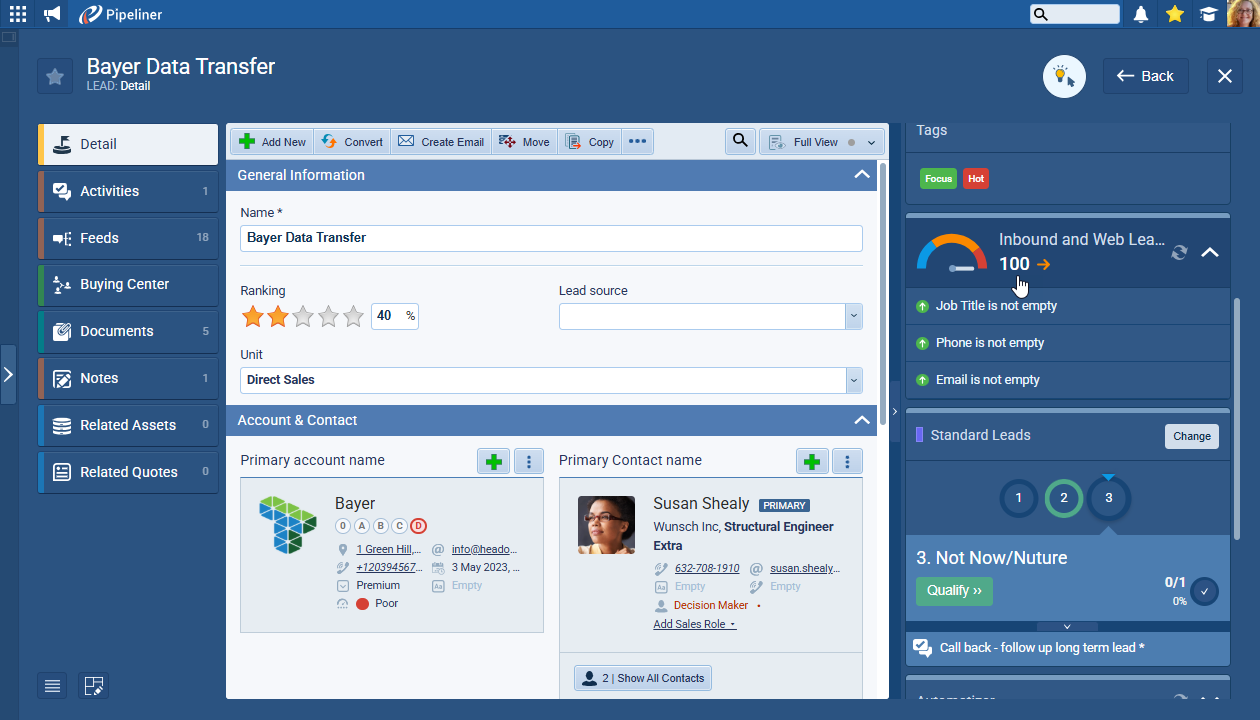Screen dimensions: 1260x720
Task: Collapse the General Information section
Action: coord(861,175)
